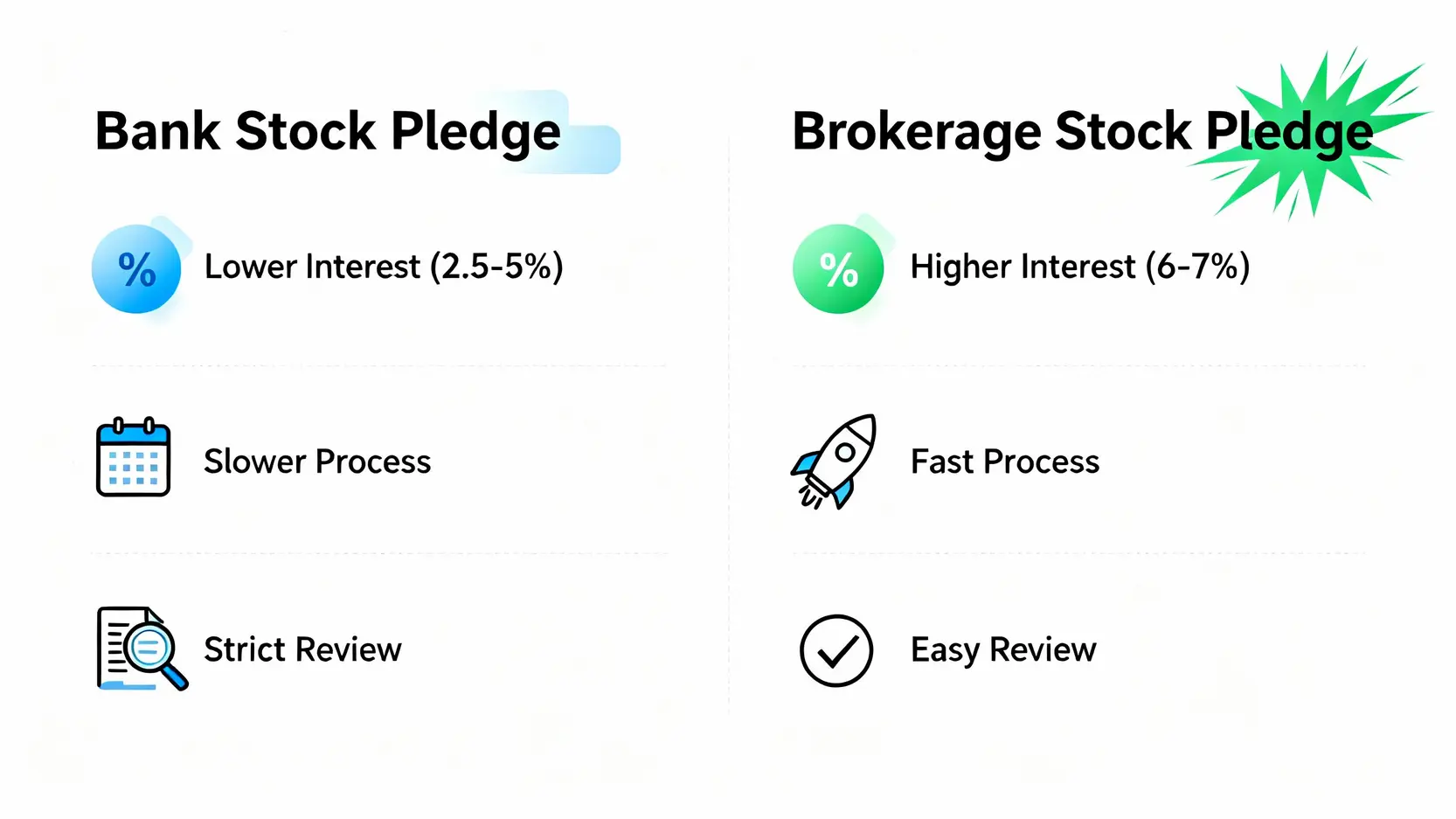Click the circled checkmark icon
Viewport: 1456px width, 819px height.
click(x=836, y=650)
